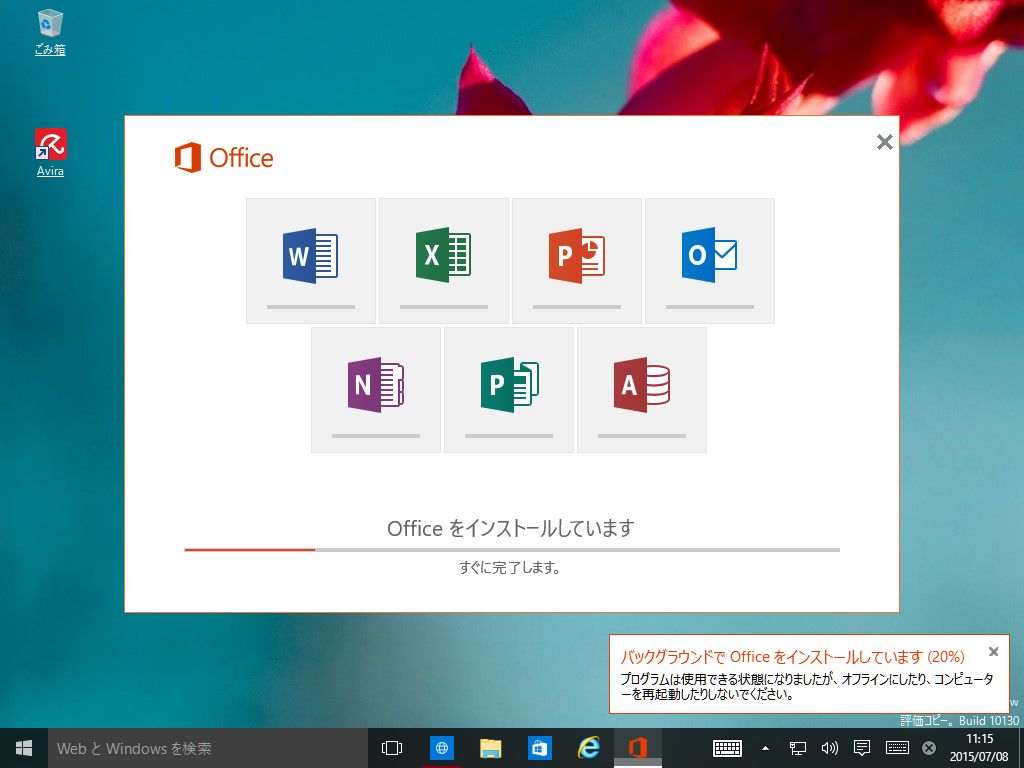Open the Recycle Bin desktop icon
The width and height of the screenshot is (1024, 768).
coord(50,31)
